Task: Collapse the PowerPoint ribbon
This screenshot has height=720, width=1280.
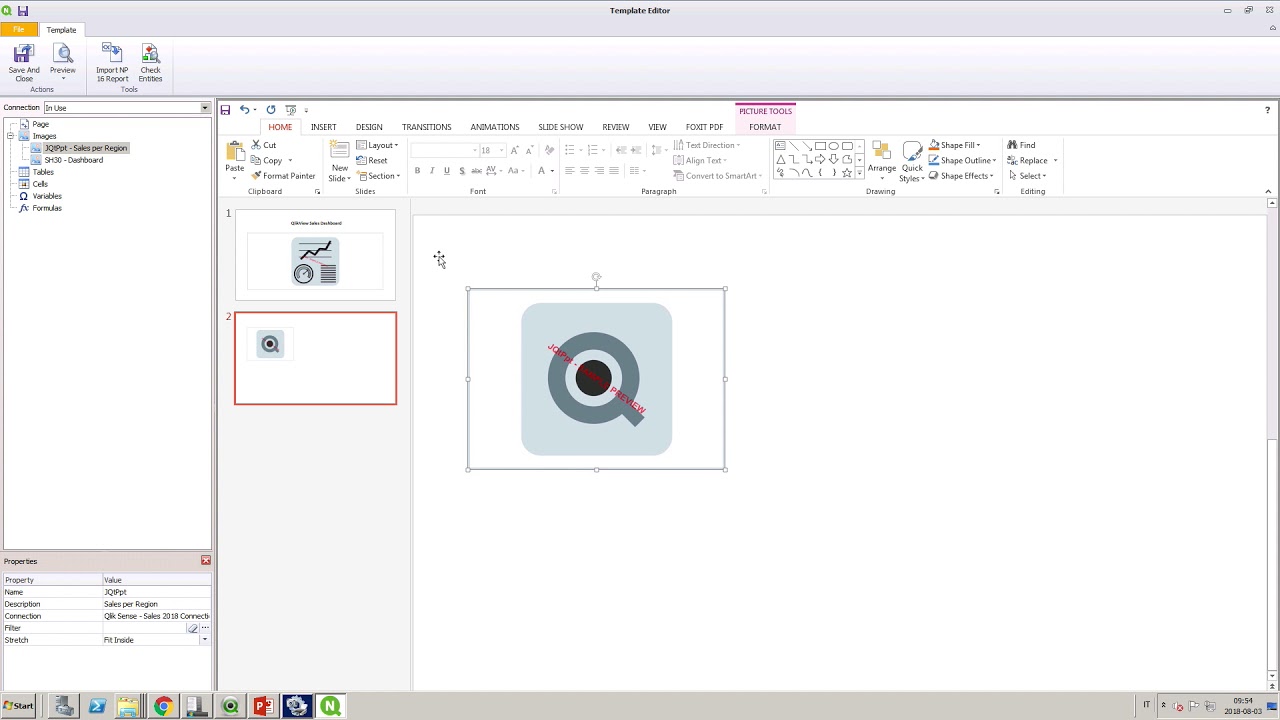Action: pyautogui.click(x=1268, y=191)
